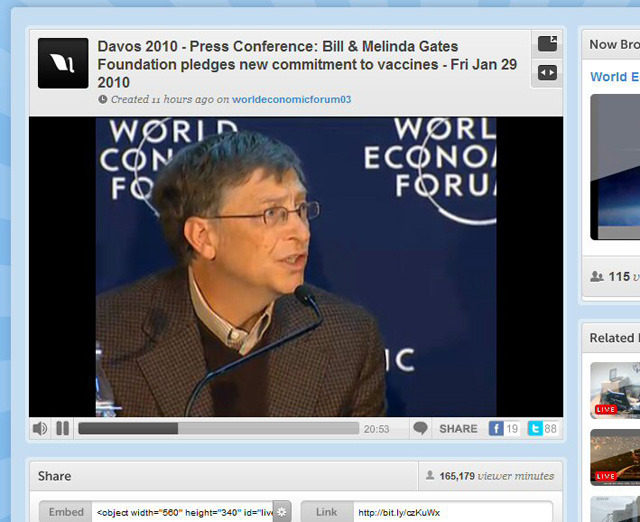Toggle wide player mode arrows icon
Viewport: 640px width, 522px height.
[547, 73]
